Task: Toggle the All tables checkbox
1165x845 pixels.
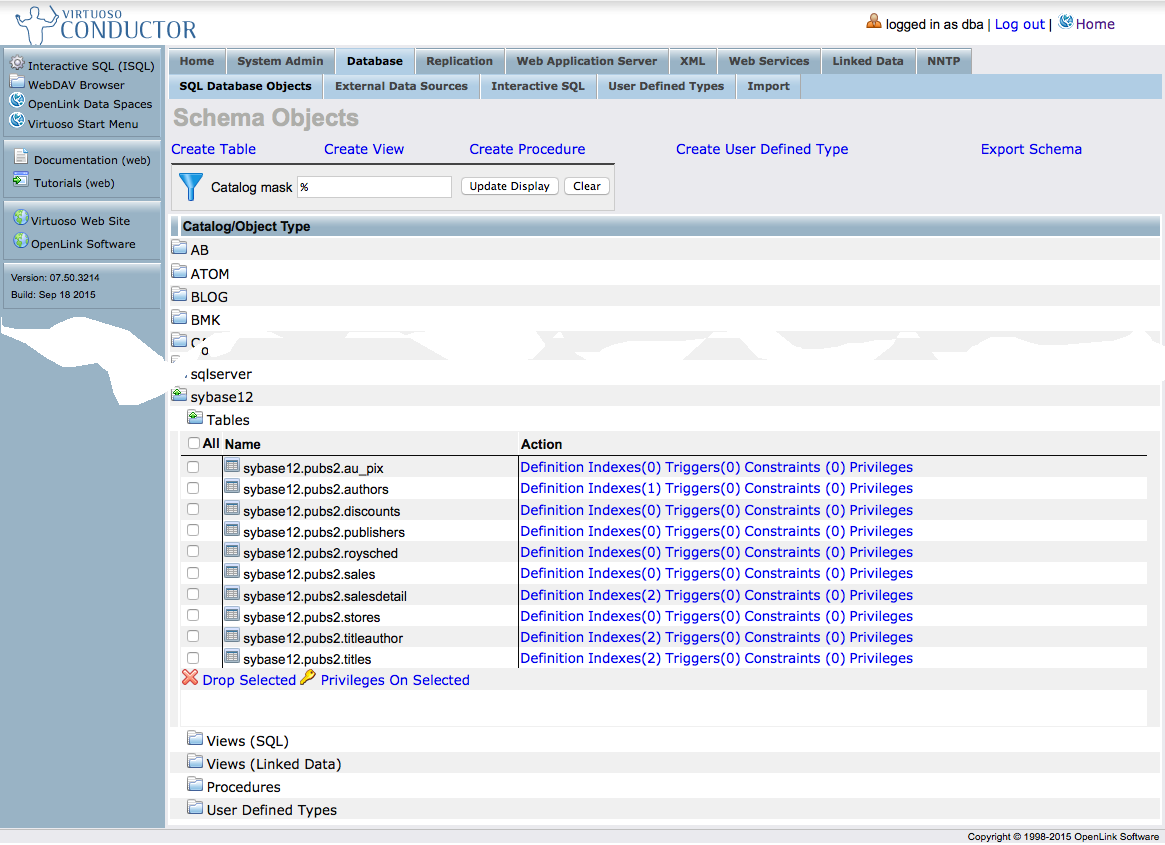Action: pos(193,443)
